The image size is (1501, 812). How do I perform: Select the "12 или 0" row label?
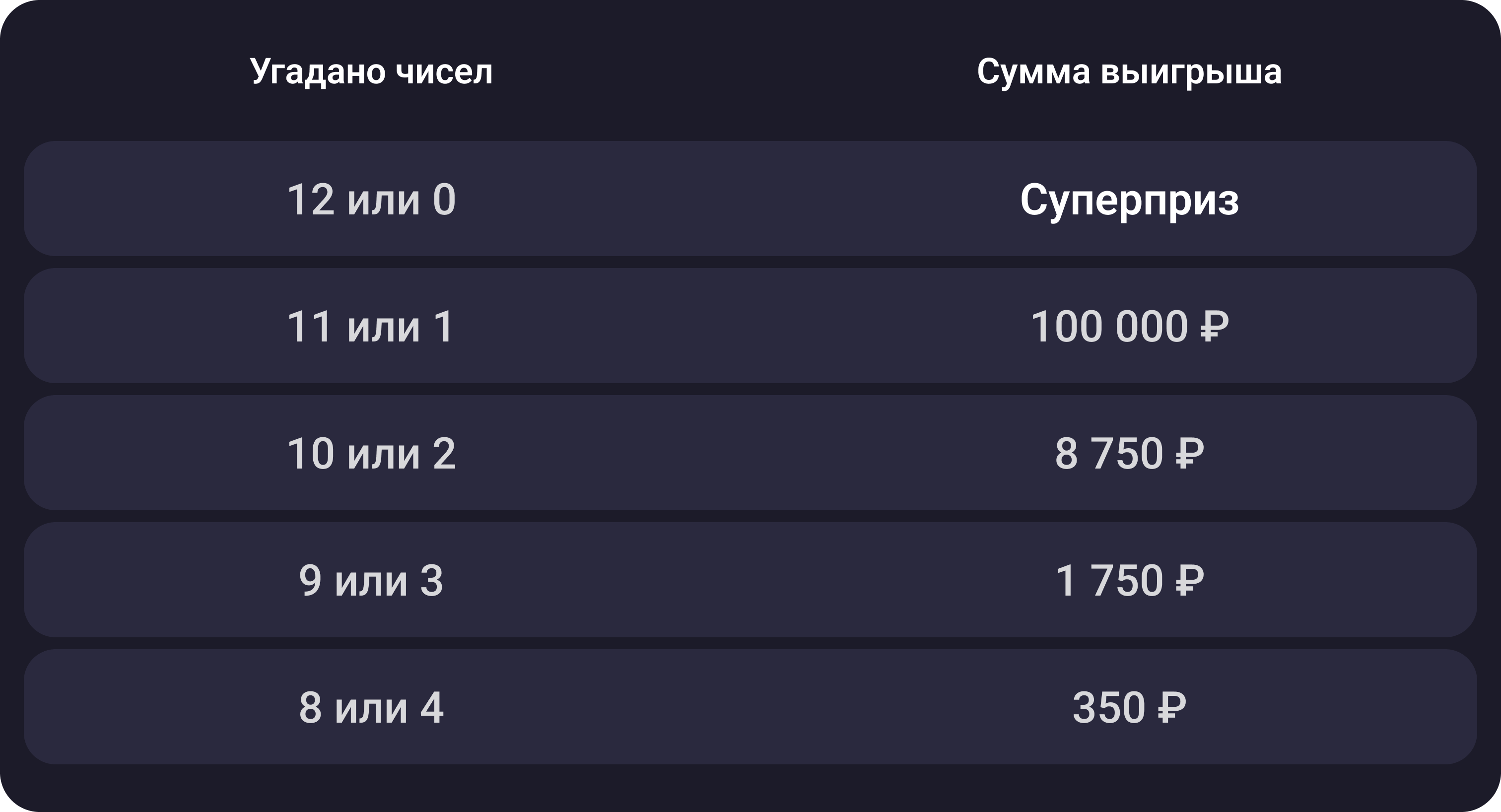point(371,199)
